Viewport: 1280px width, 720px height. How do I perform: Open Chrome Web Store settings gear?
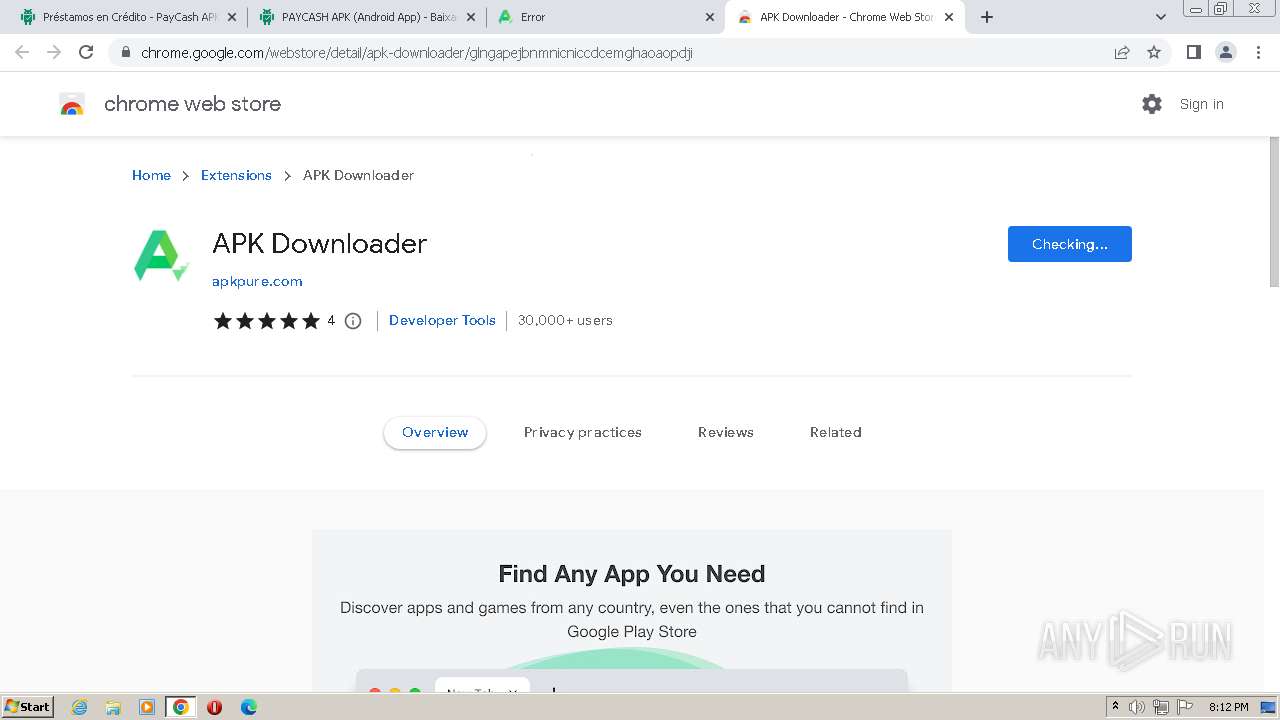click(1152, 104)
